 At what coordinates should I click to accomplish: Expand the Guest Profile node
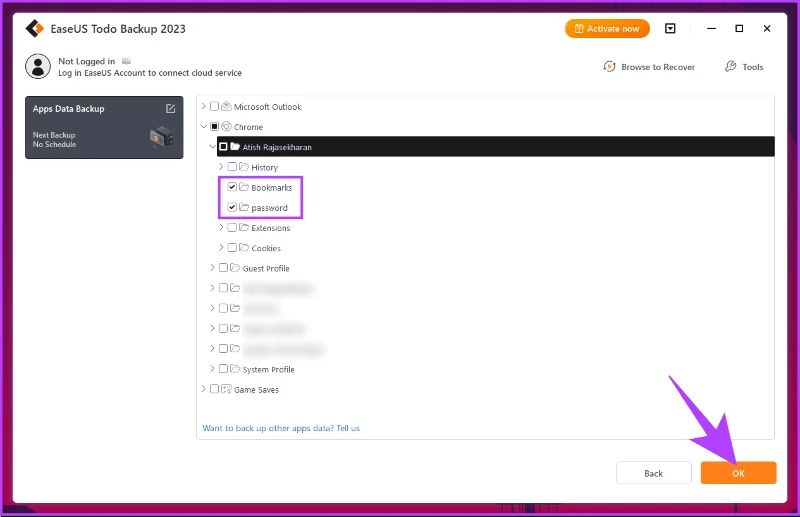click(x=212, y=267)
